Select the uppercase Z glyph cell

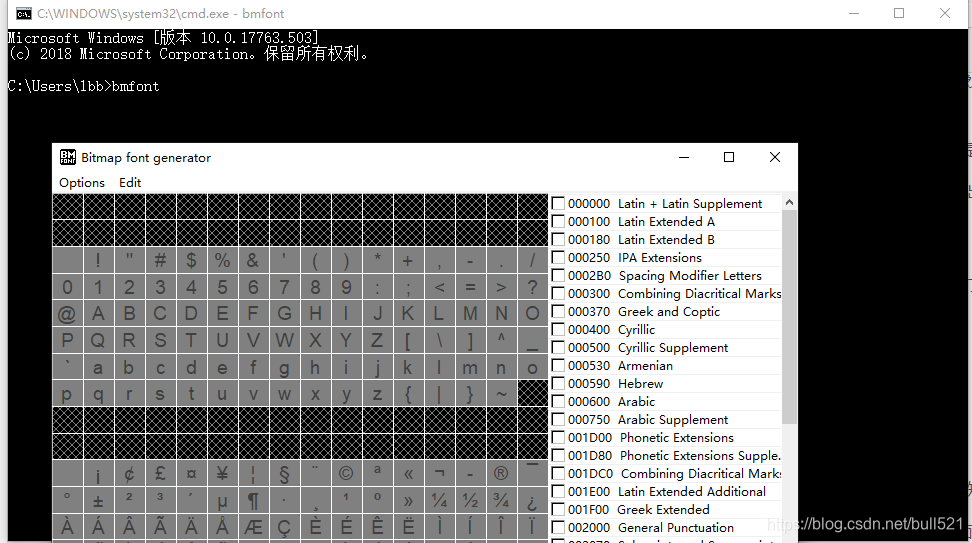378,340
